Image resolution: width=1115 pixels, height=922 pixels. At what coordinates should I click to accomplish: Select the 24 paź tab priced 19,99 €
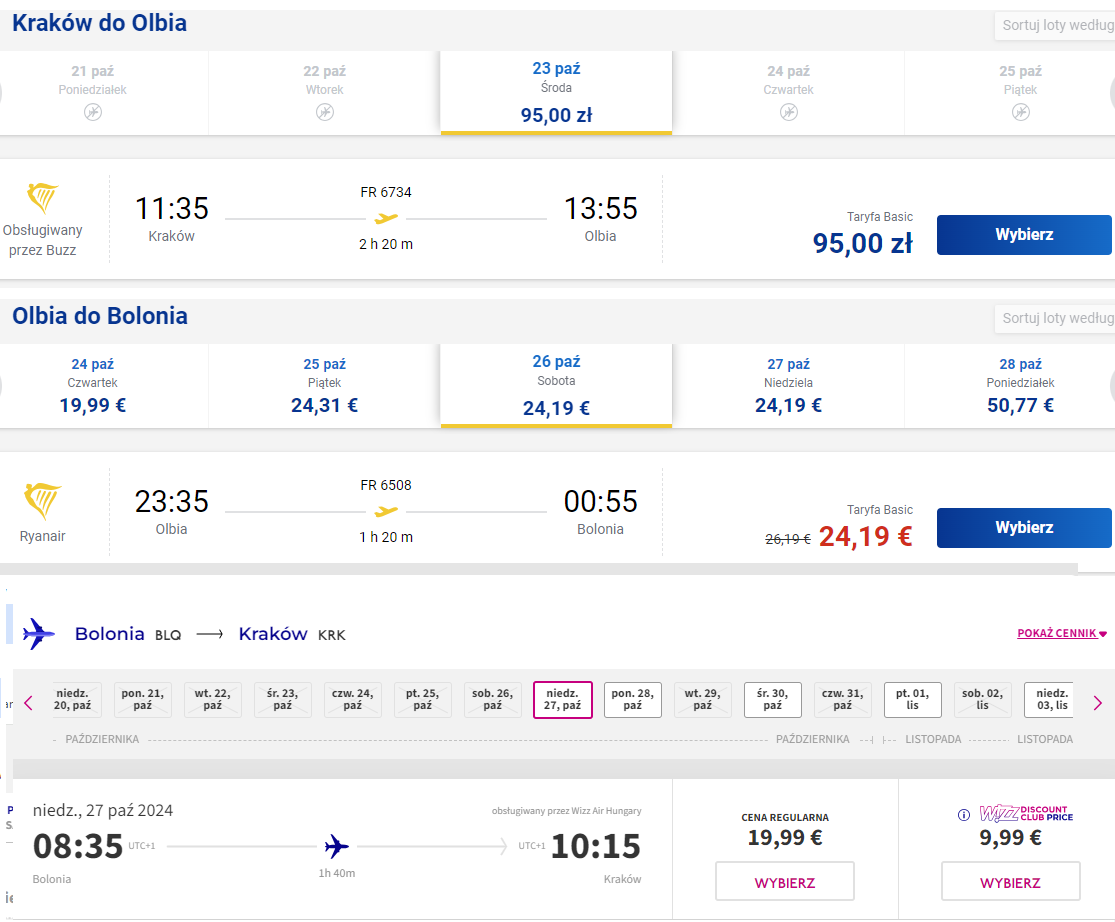(92, 386)
